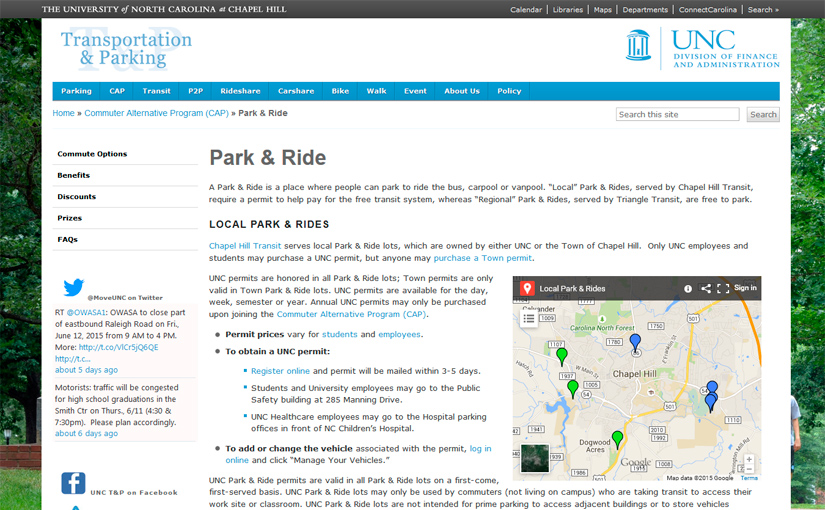The width and height of the screenshot is (825, 510).
Task: Open the 'about 5 days ago' tweet timestamp
Action: [86, 370]
